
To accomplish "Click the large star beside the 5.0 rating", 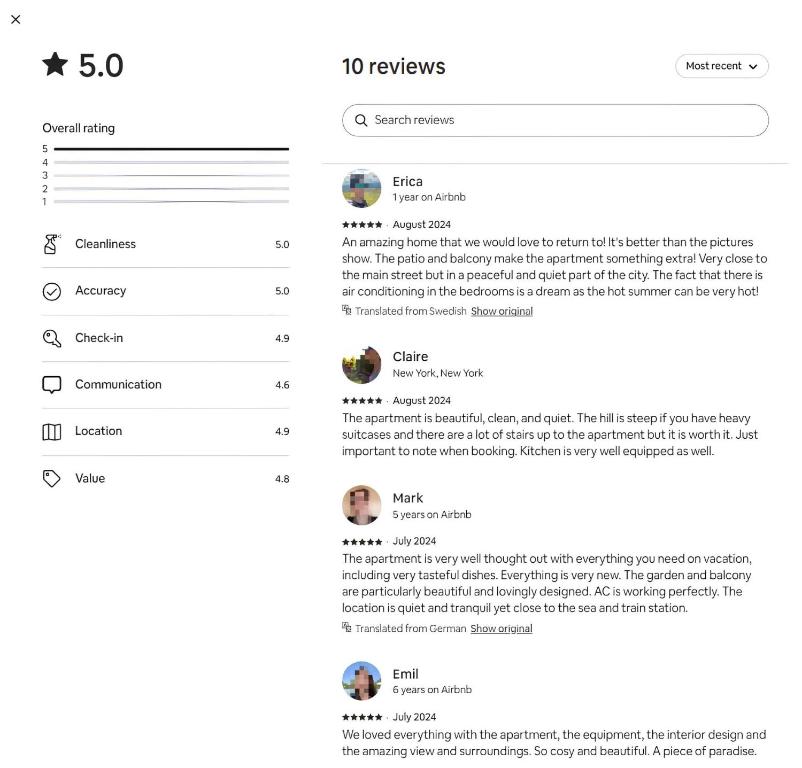I will (55, 65).
